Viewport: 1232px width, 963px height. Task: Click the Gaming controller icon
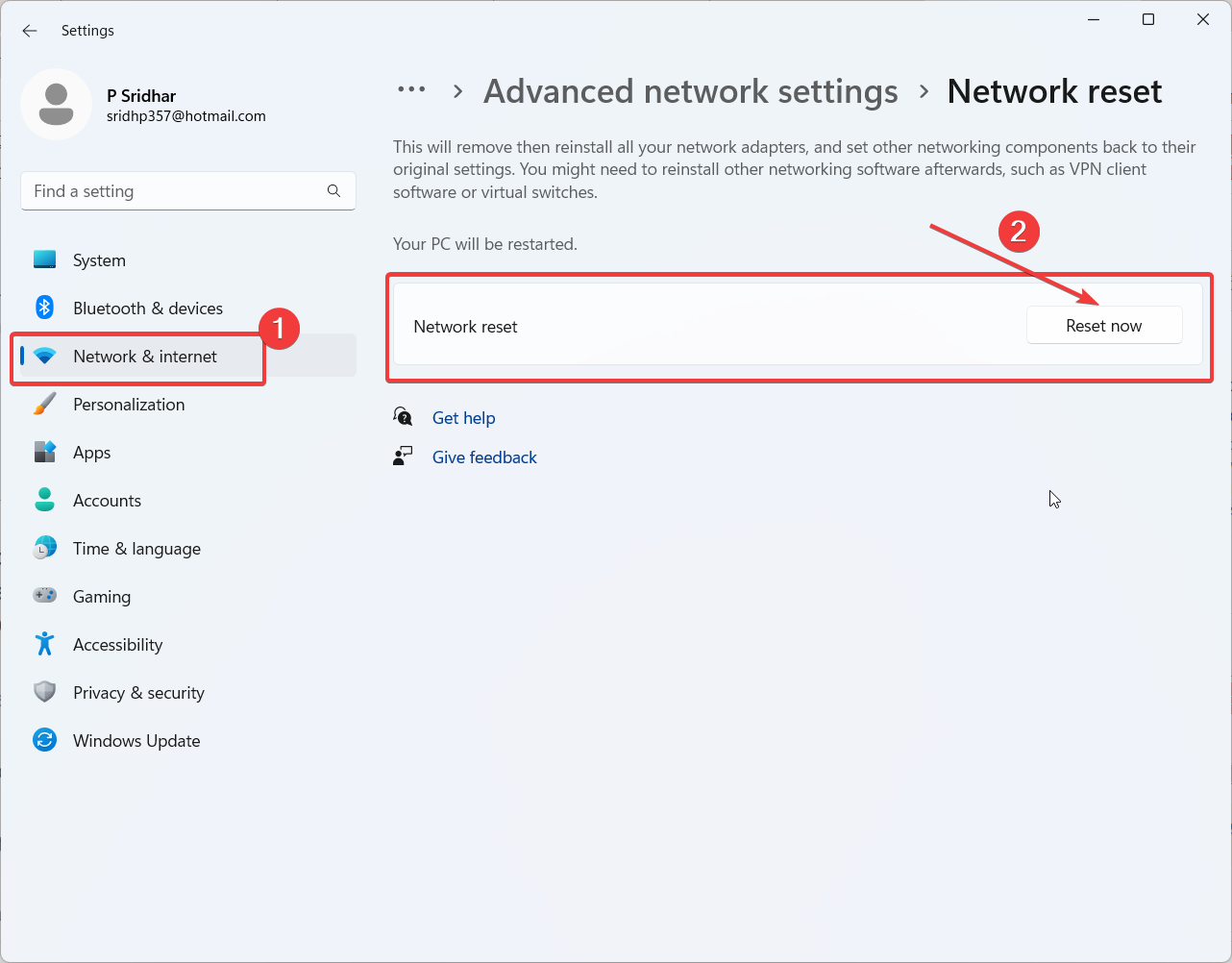pos(45,596)
